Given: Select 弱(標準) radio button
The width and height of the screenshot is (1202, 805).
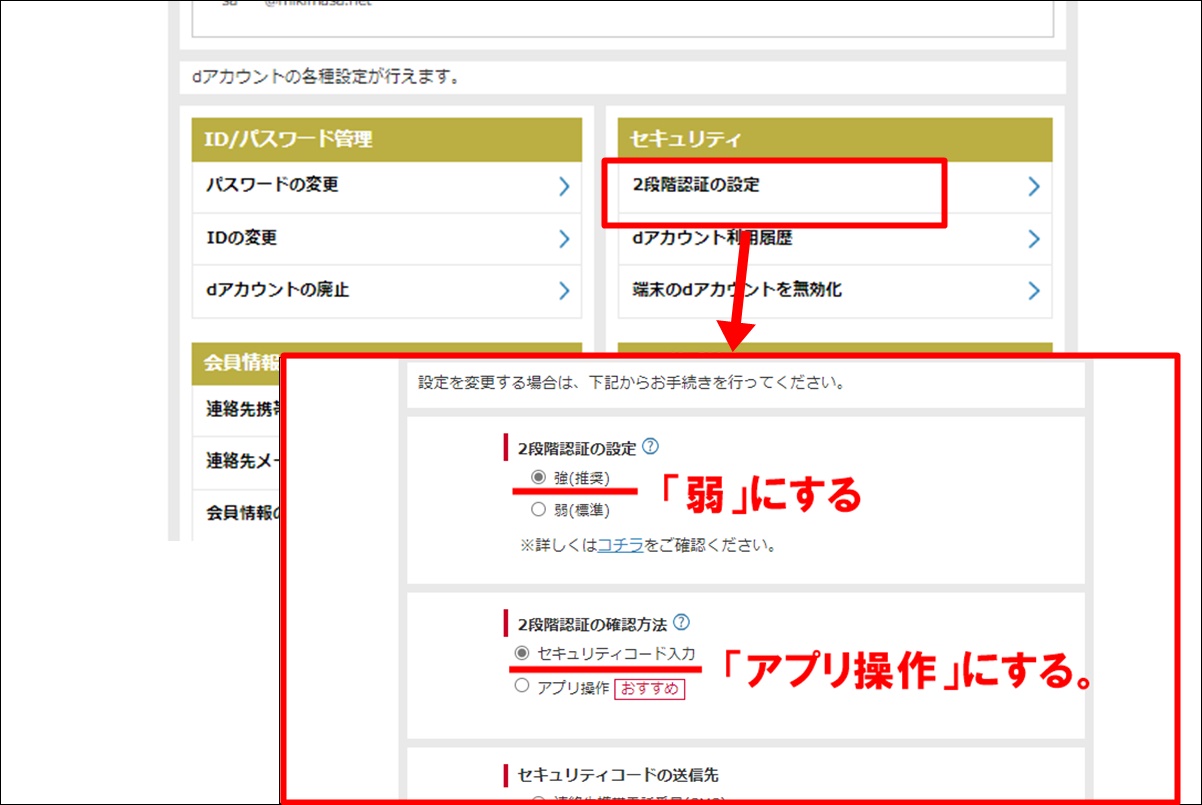Looking at the screenshot, I should [x=539, y=510].
